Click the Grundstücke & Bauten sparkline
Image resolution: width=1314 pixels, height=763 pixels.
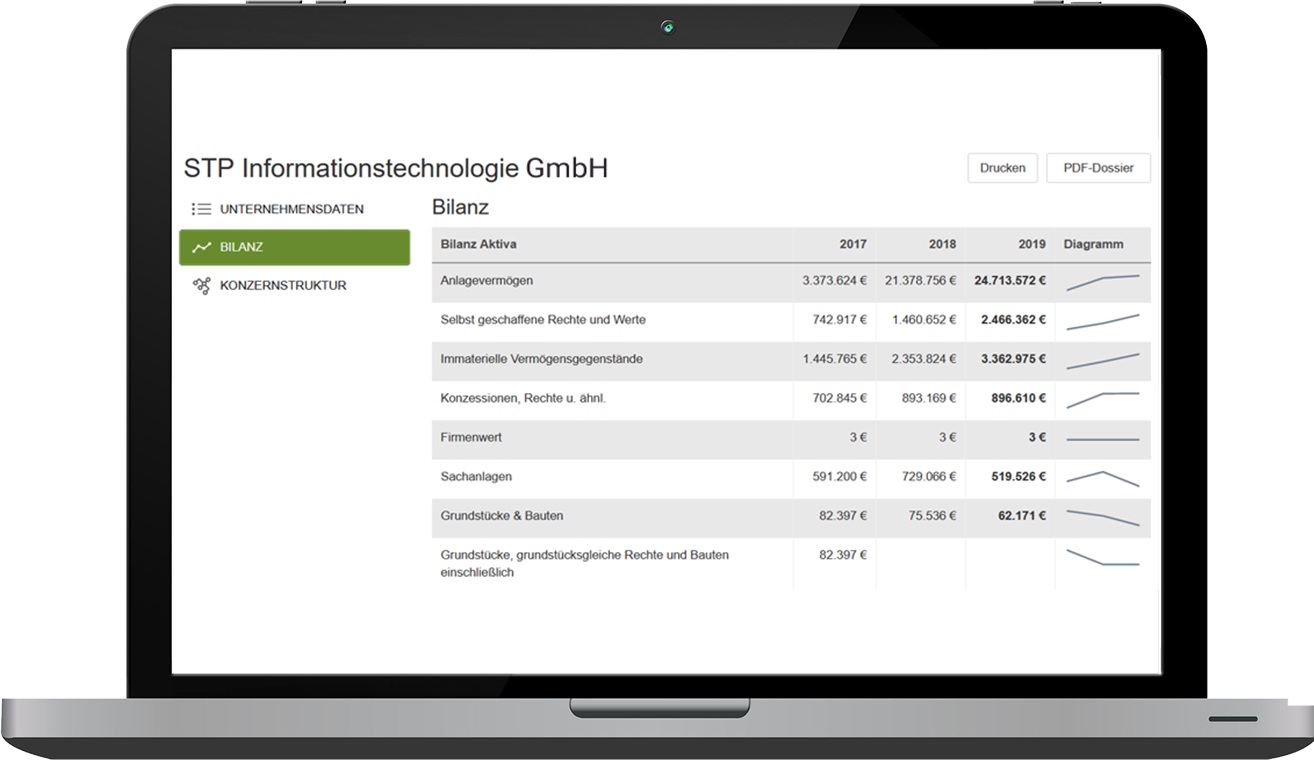click(x=1103, y=517)
